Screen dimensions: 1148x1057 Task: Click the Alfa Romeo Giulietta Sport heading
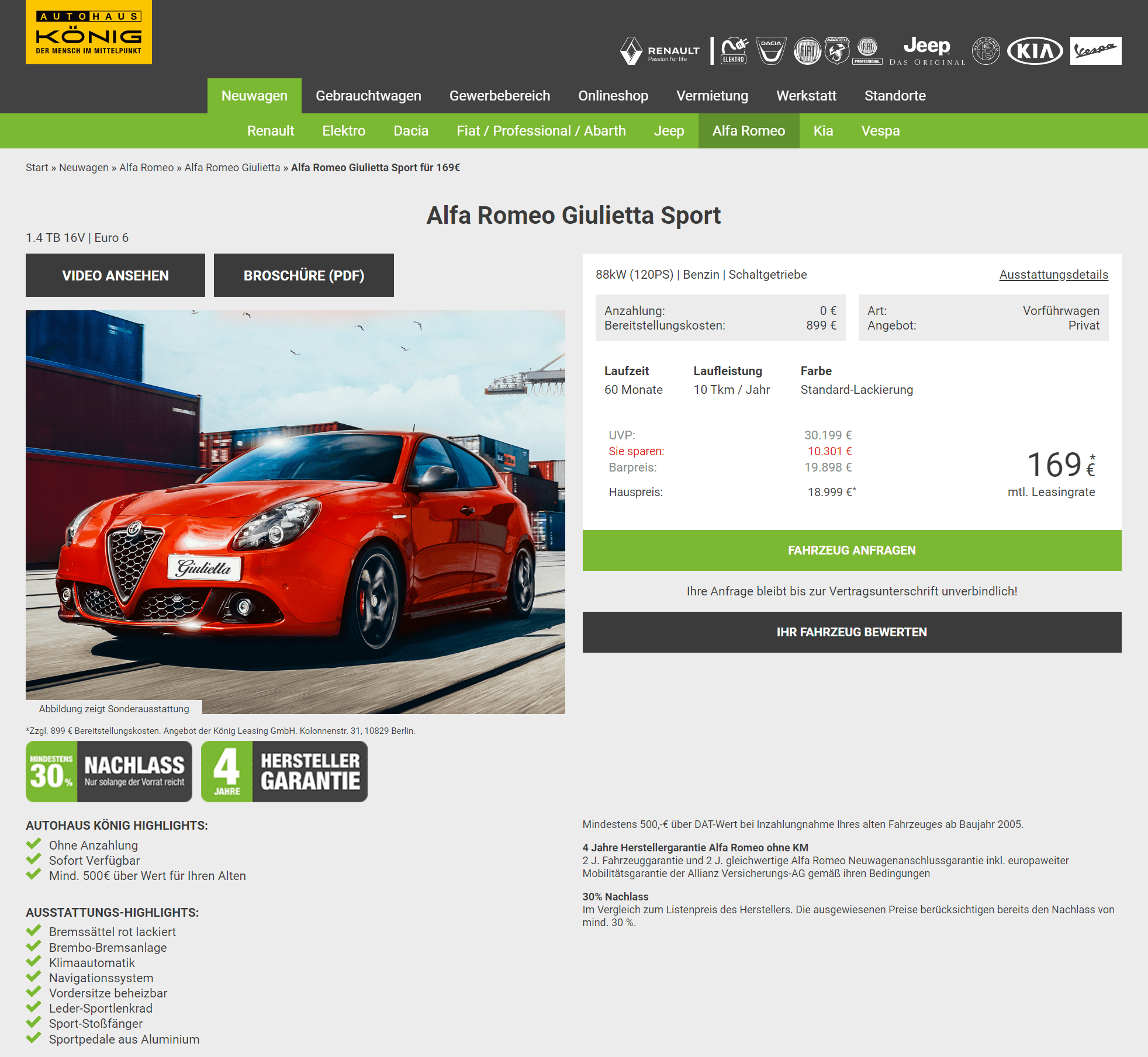click(573, 216)
